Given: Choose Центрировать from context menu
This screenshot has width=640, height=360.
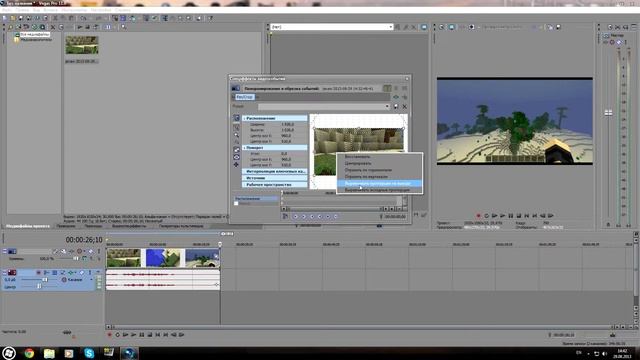Looking at the screenshot, I should 380,163.
